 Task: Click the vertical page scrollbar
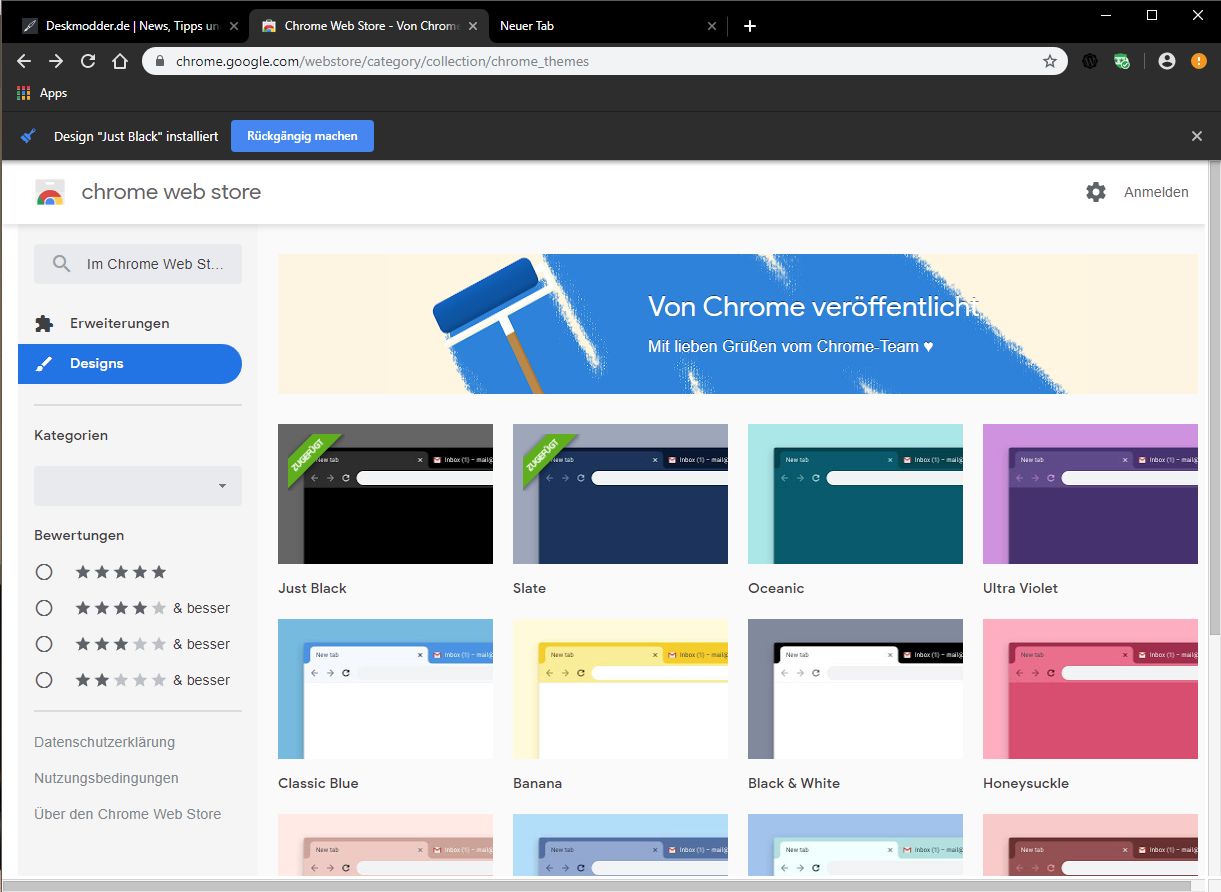click(x=1214, y=400)
